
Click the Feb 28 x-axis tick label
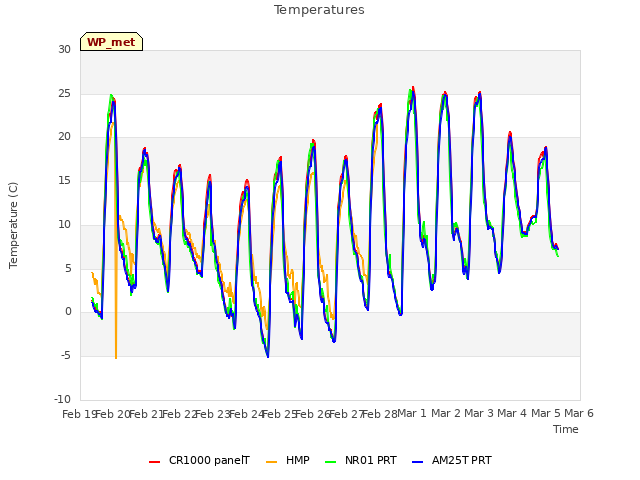click(x=380, y=414)
